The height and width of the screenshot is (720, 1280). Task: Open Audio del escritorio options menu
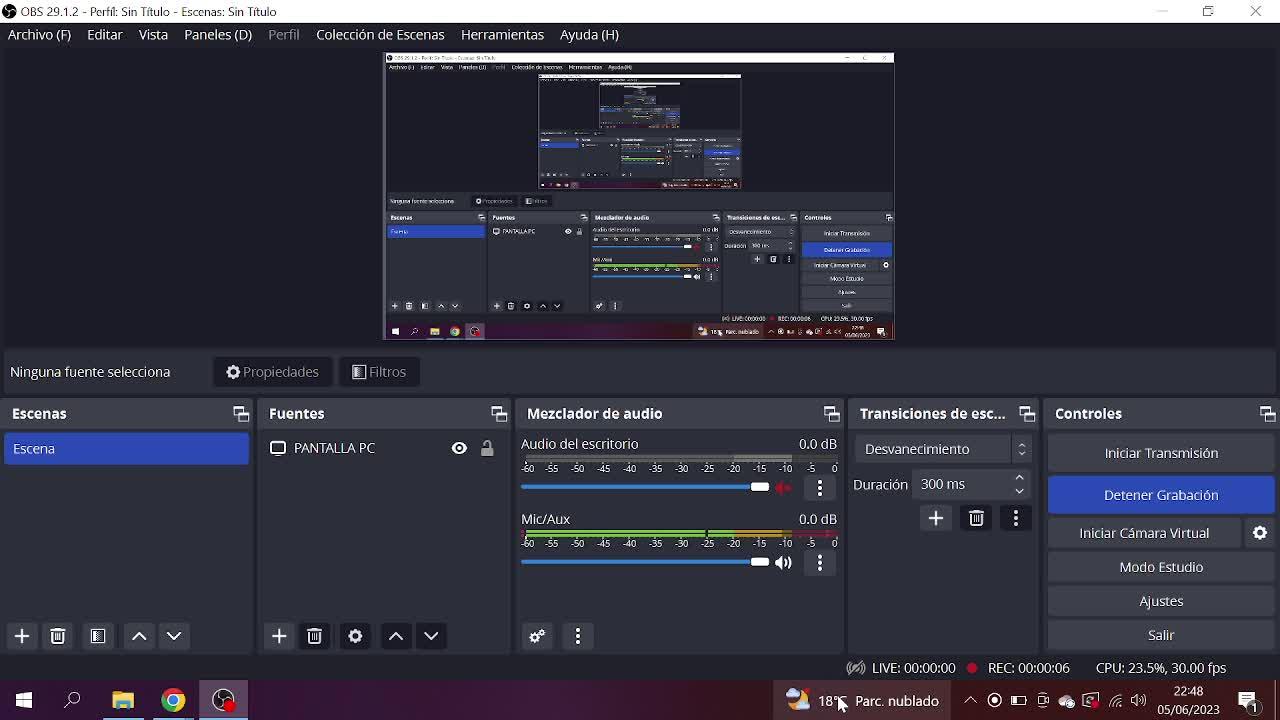[x=820, y=488]
